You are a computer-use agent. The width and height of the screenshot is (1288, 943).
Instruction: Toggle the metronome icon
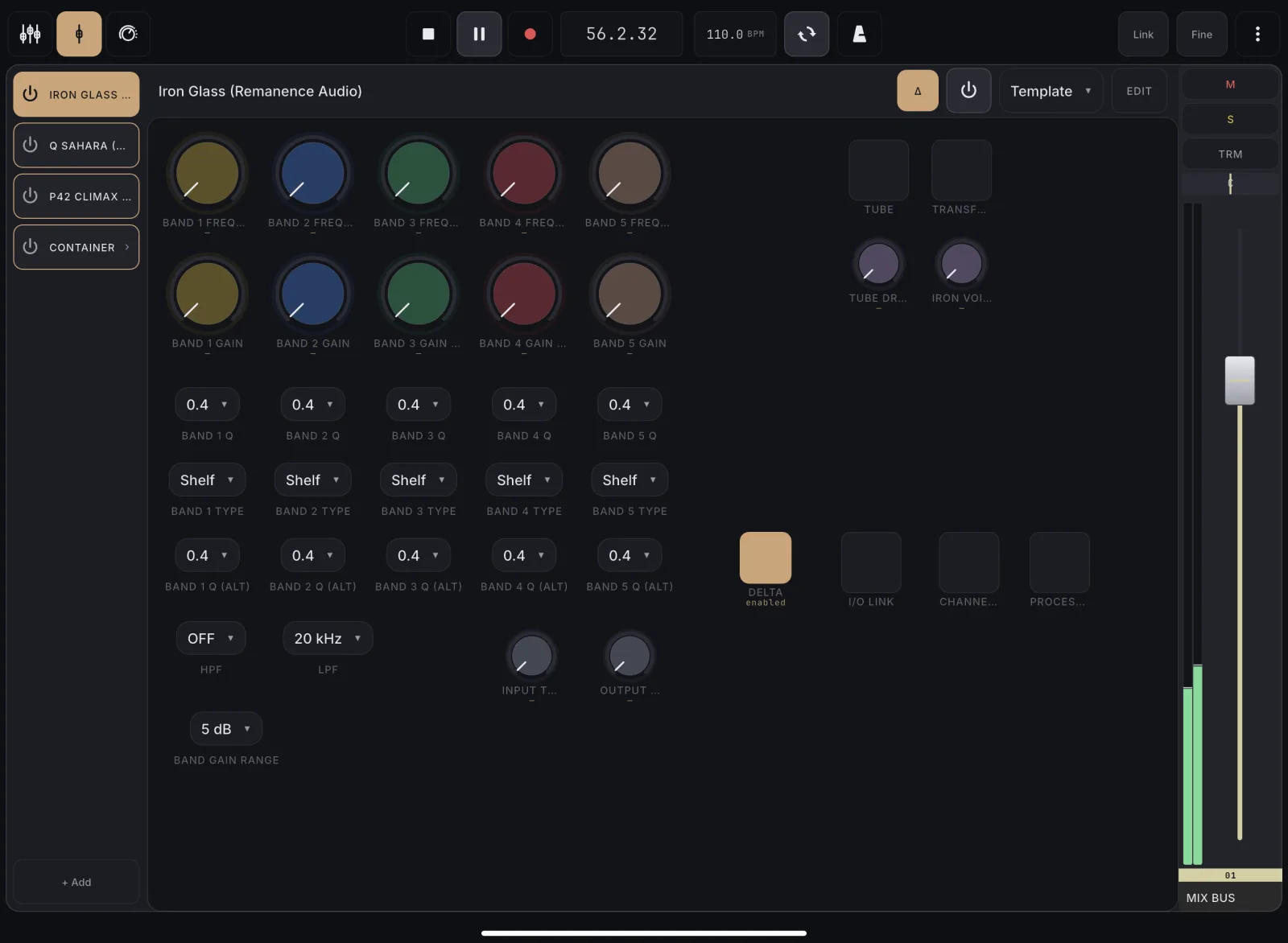[860, 34]
